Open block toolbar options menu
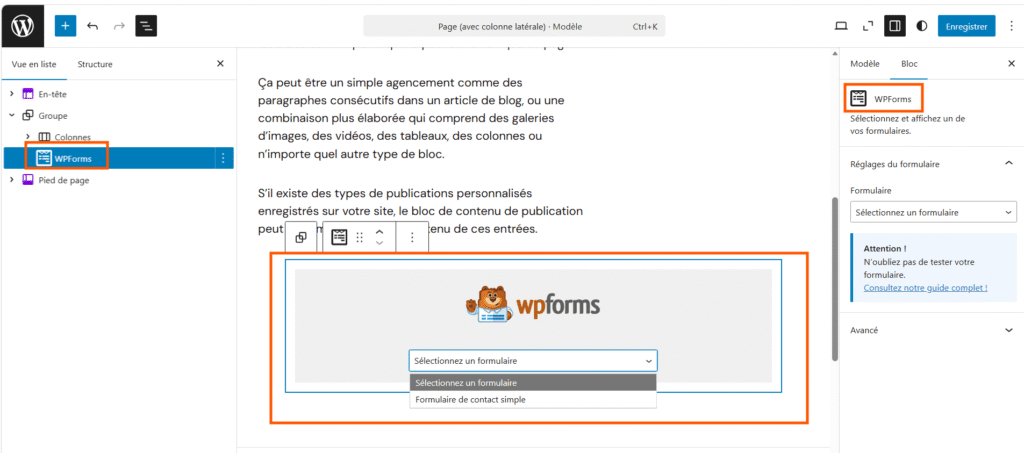 (412, 238)
